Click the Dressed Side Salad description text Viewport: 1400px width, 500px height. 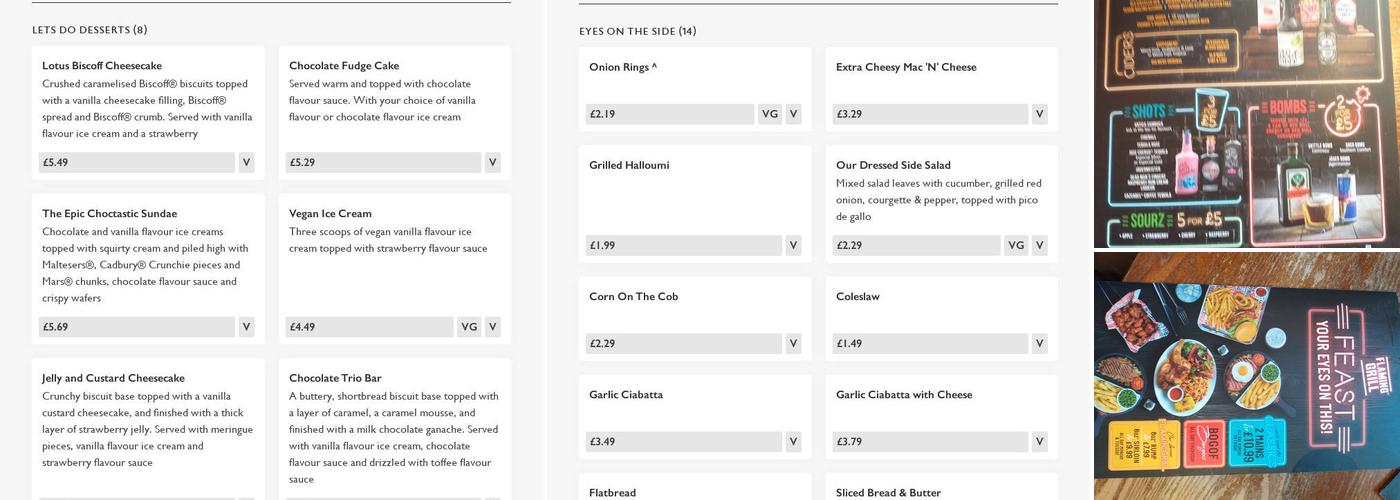939,200
